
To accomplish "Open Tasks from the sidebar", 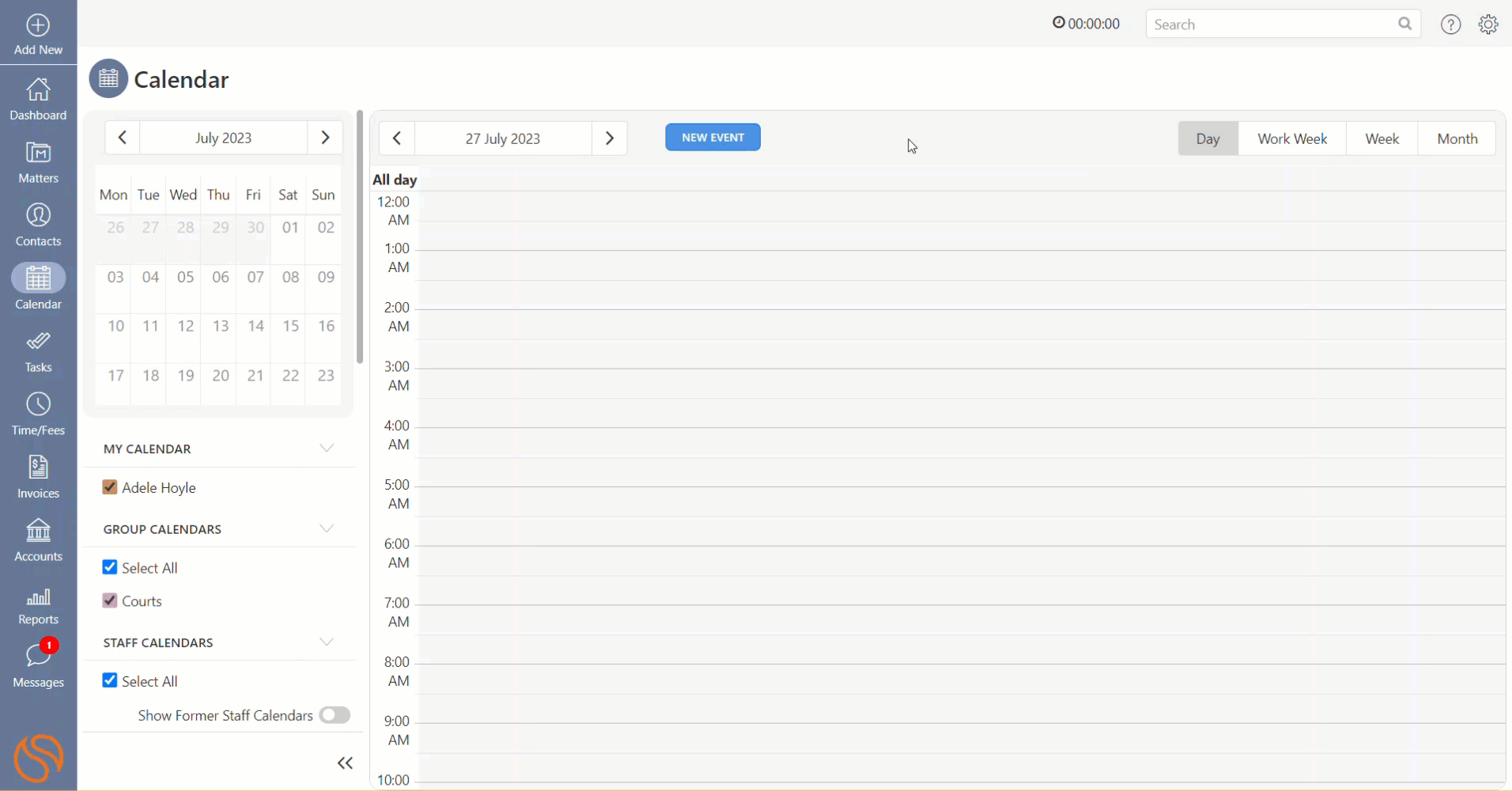I will [38, 352].
